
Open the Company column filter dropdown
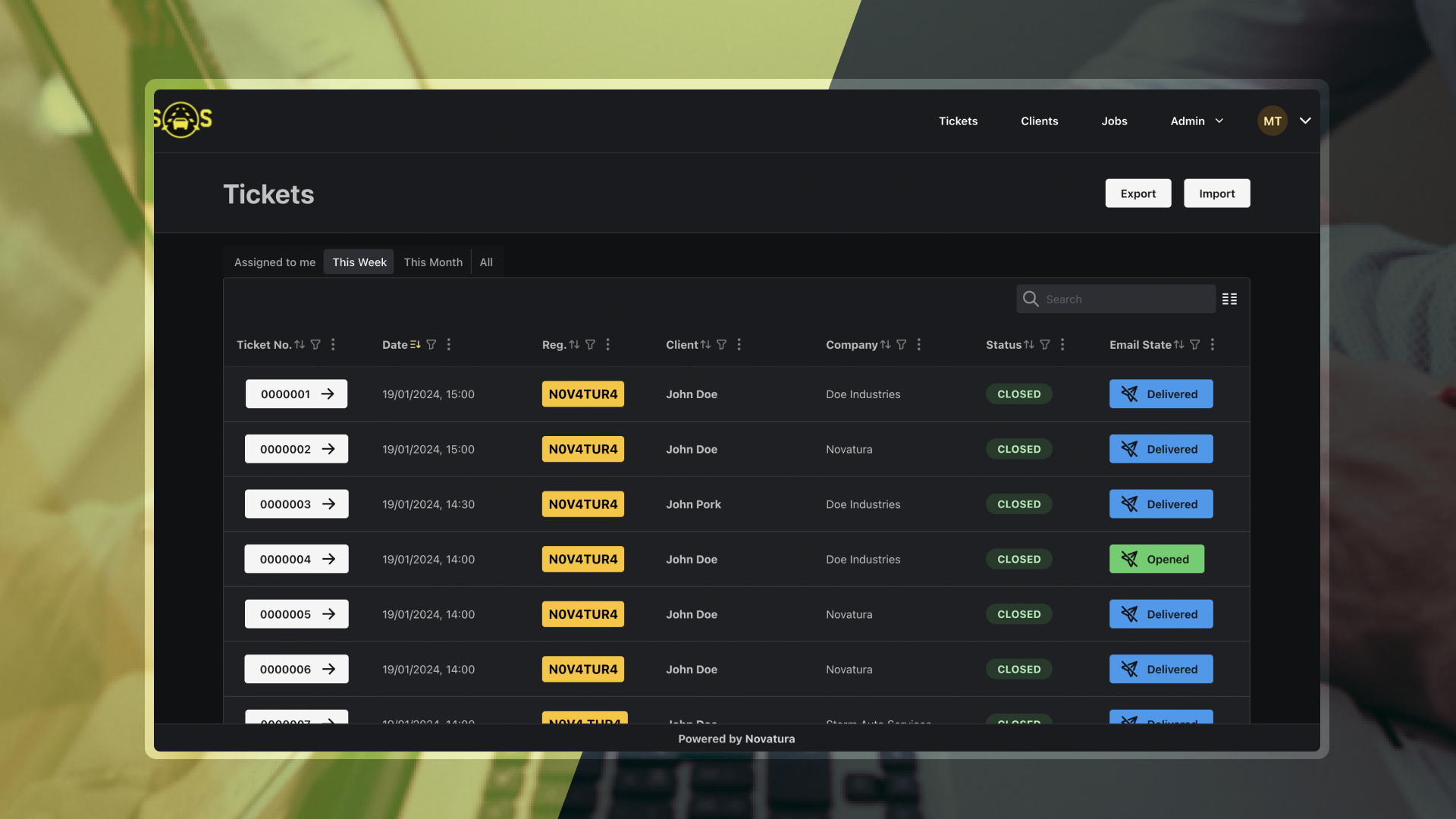click(x=902, y=344)
